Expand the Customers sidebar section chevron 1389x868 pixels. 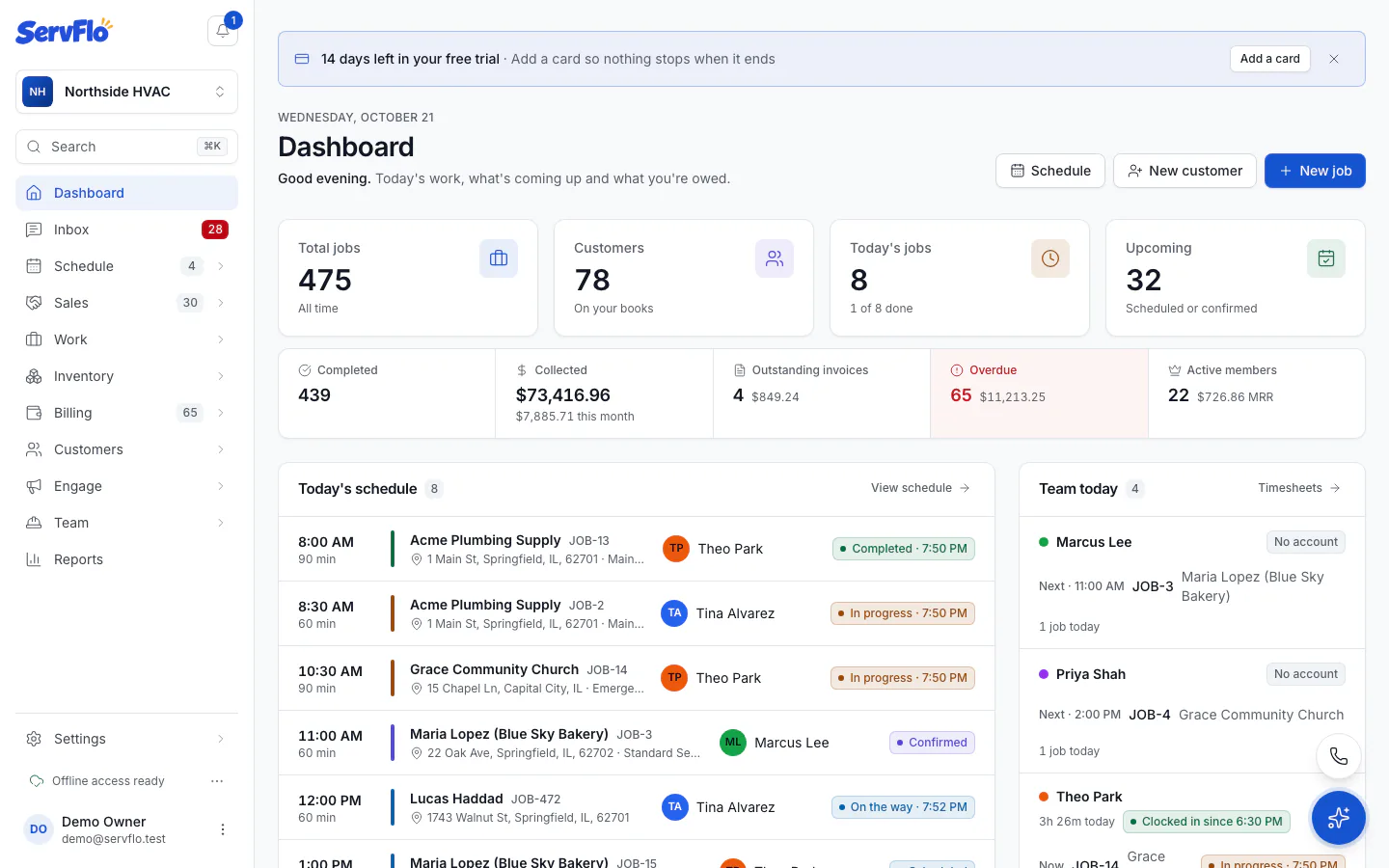221,449
